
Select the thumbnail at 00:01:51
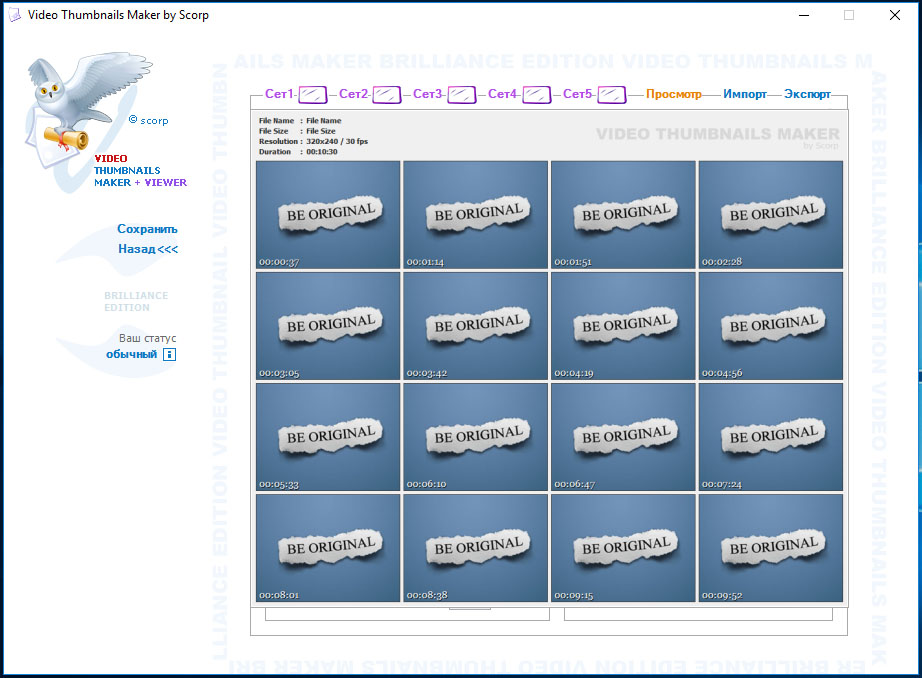click(x=623, y=215)
